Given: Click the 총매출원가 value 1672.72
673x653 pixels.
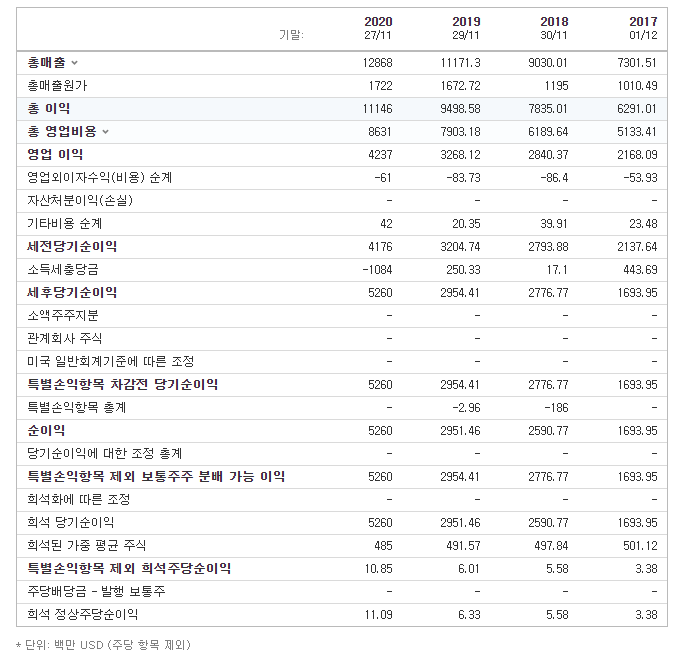Looking at the screenshot, I should [x=460, y=86].
